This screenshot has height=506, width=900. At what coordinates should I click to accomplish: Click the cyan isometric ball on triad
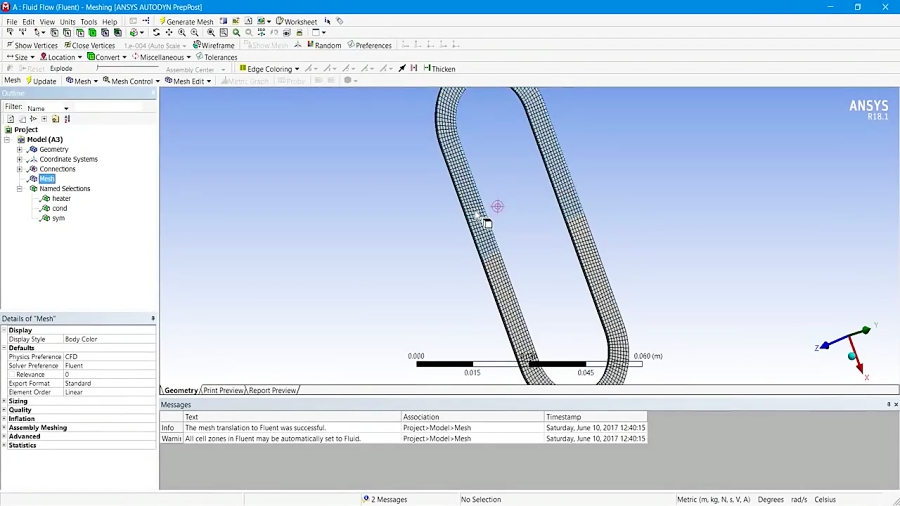[852, 356]
